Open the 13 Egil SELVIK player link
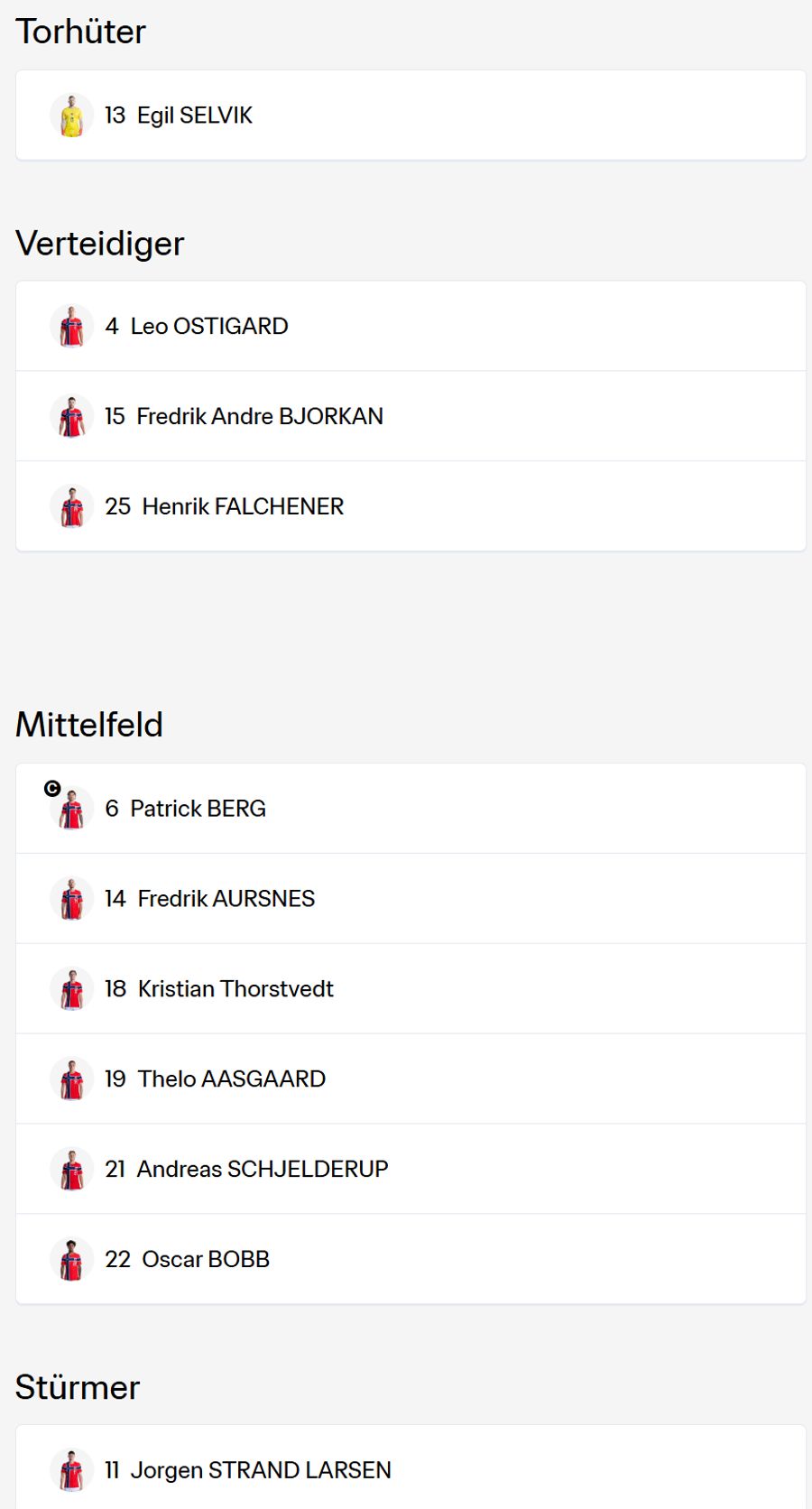 (179, 116)
